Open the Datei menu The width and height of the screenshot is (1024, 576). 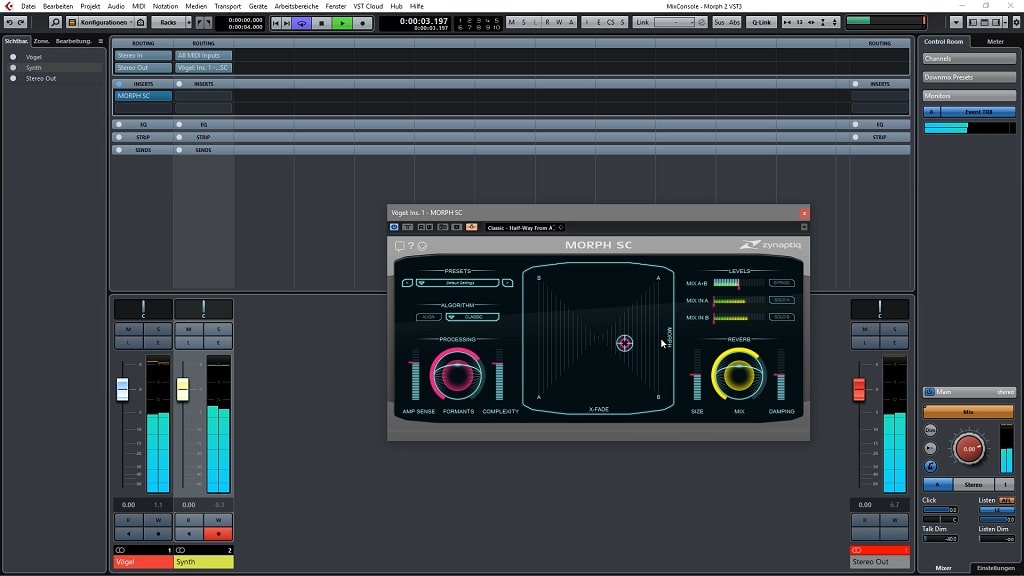29,6
